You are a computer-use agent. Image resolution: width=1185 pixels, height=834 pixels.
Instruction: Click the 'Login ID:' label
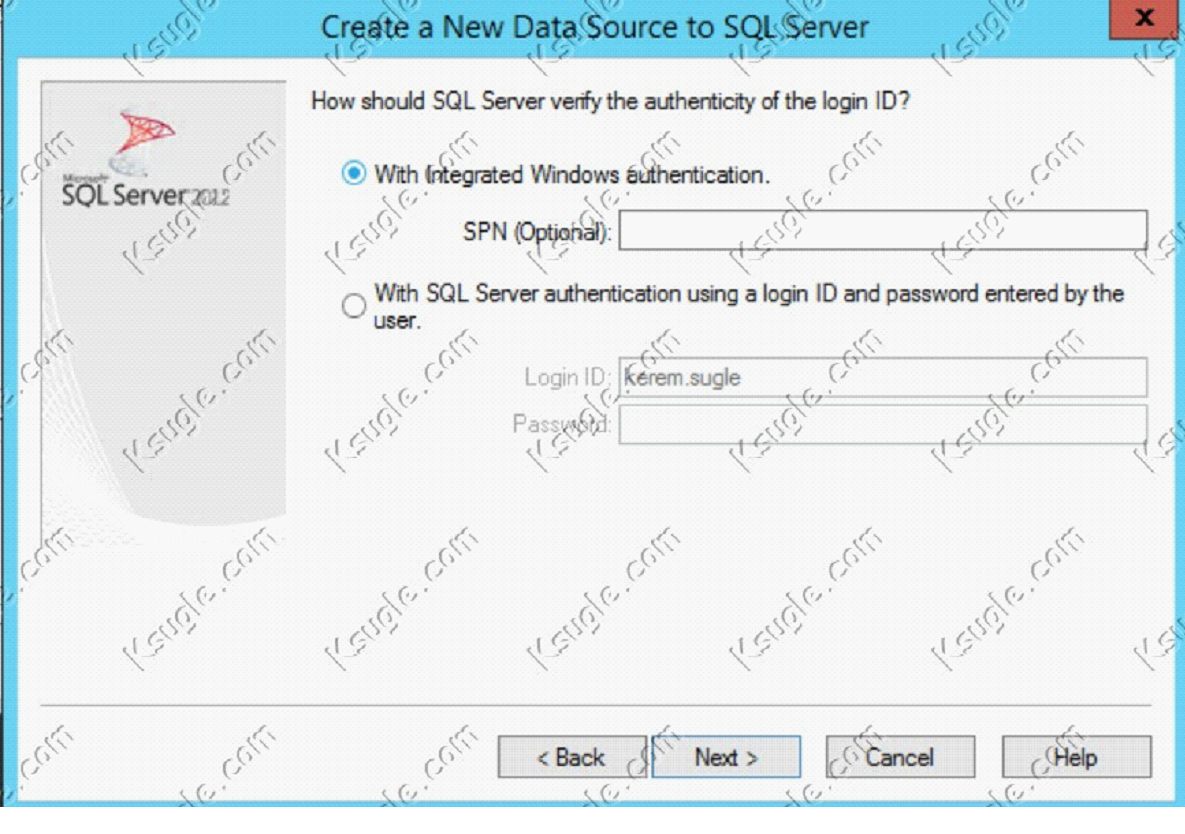(567, 377)
